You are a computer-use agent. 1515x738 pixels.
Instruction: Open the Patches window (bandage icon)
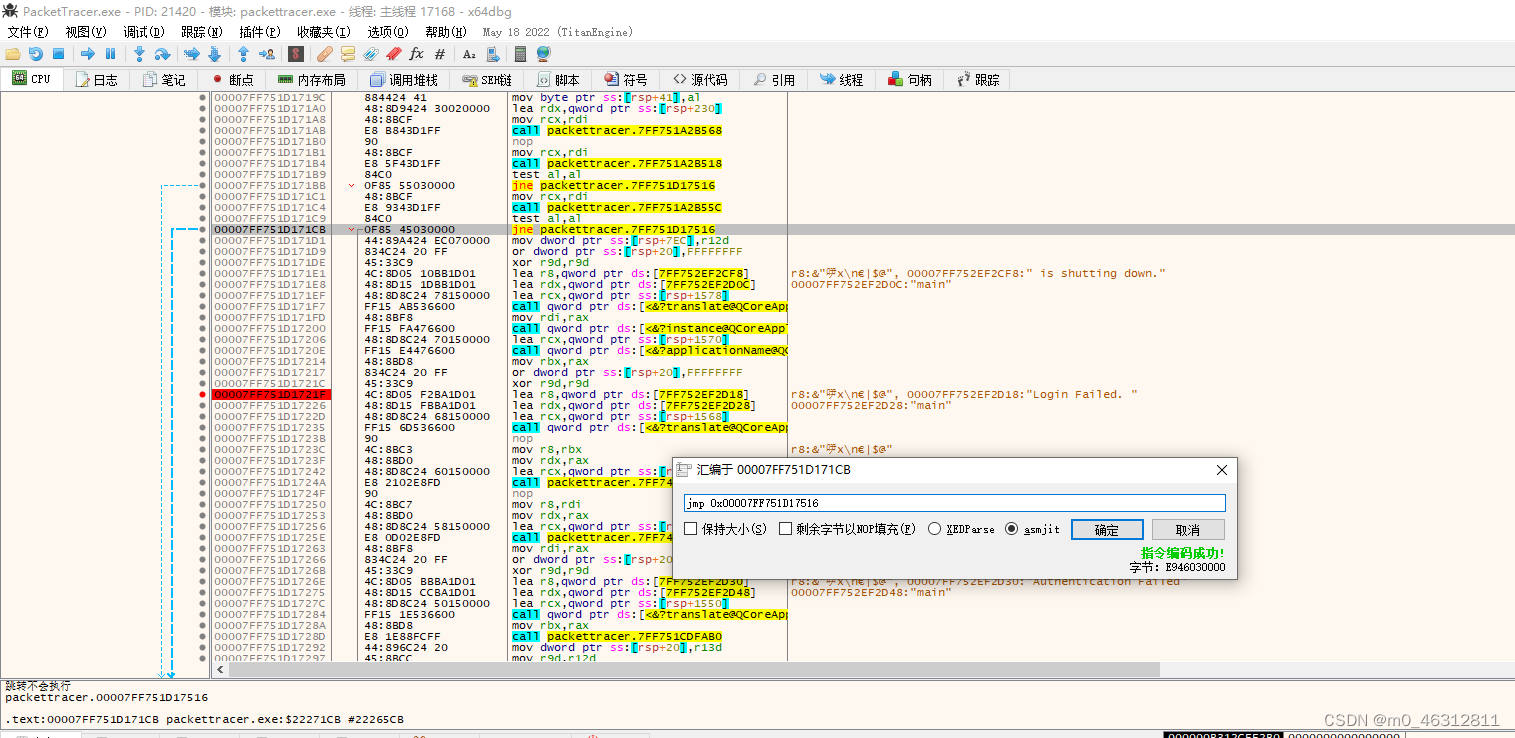click(x=326, y=54)
